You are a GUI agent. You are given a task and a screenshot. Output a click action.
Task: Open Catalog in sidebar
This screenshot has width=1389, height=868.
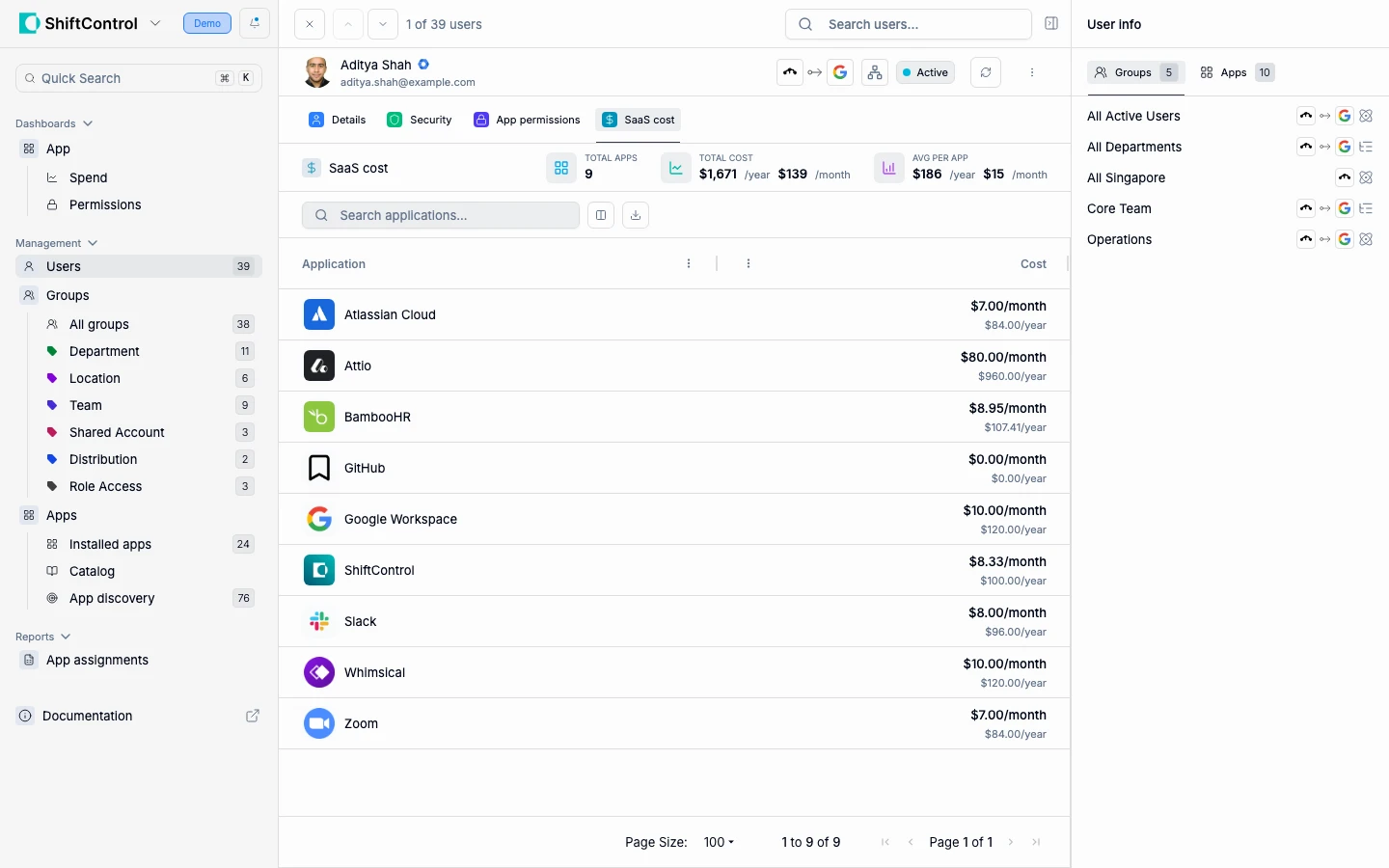click(92, 571)
